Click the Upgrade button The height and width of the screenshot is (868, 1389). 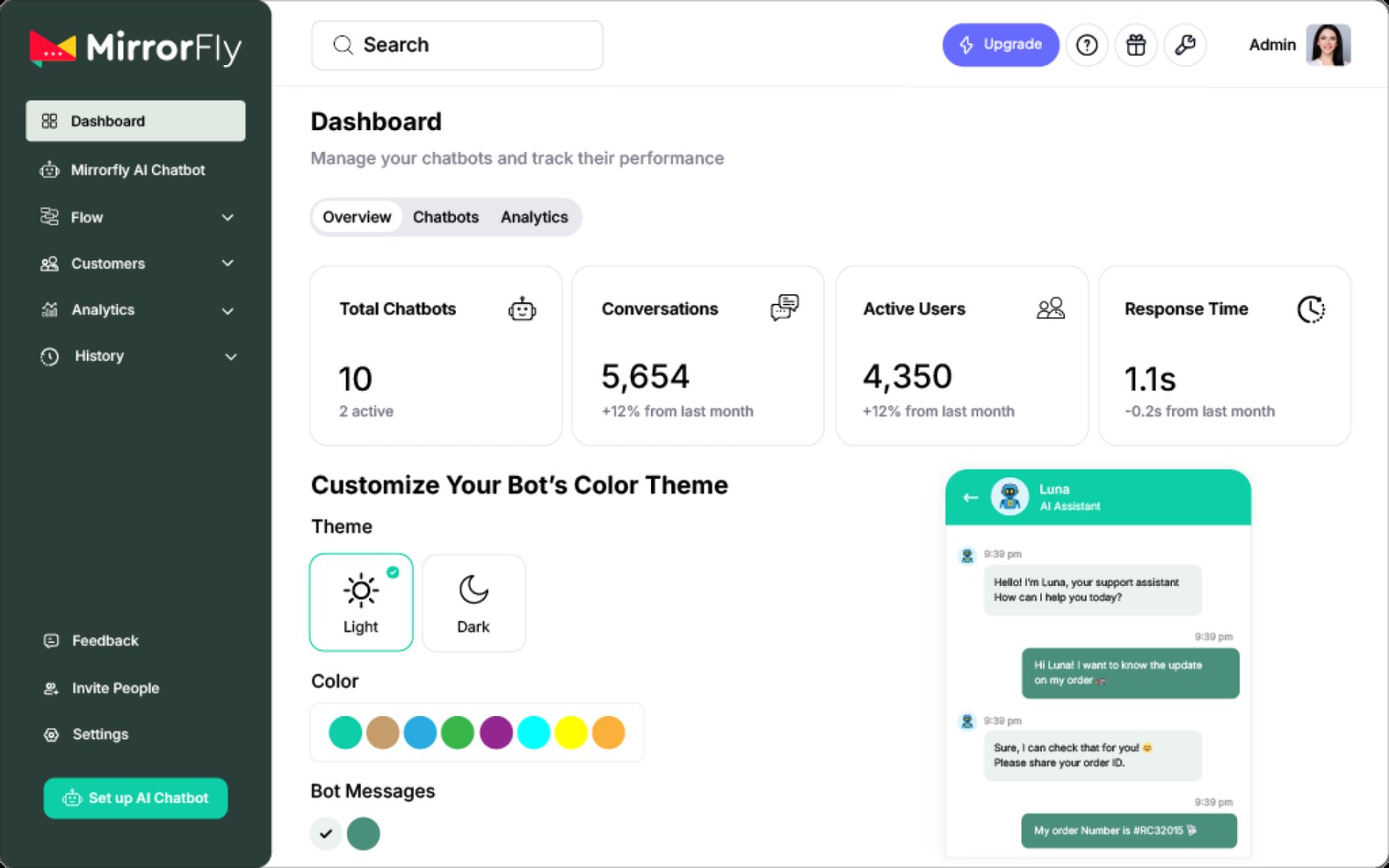coord(1000,45)
